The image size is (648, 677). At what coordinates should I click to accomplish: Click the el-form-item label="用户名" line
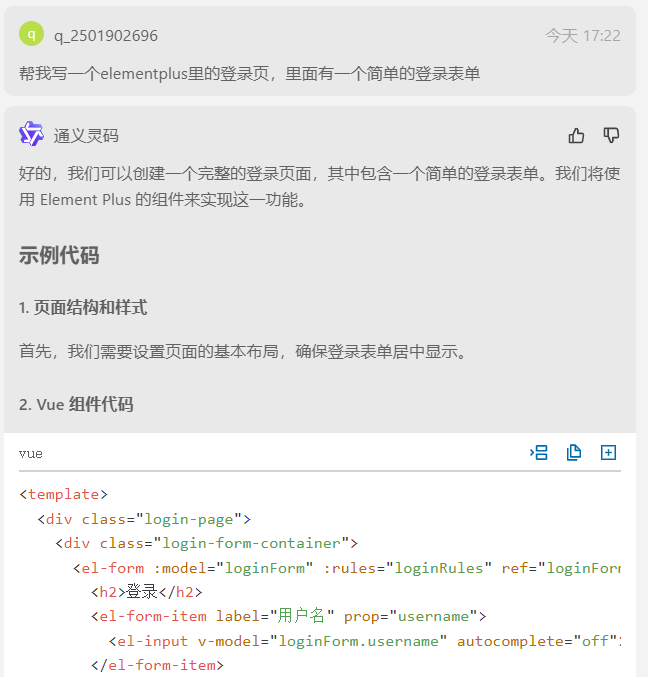tap(289, 616)
